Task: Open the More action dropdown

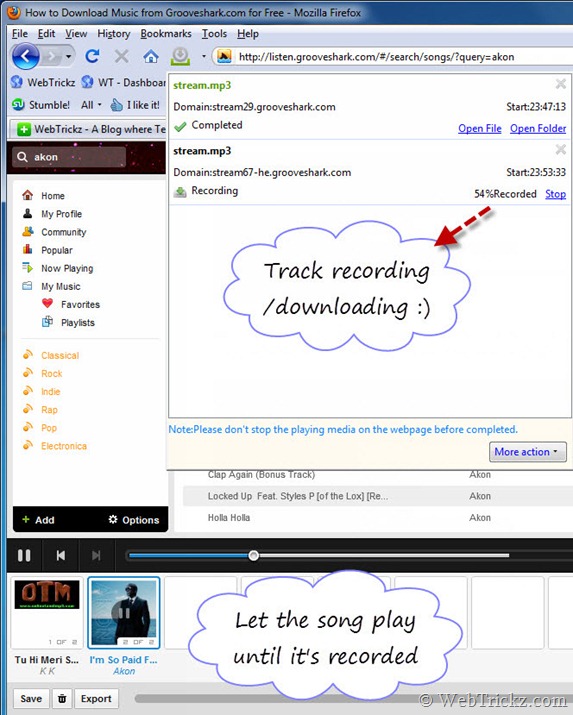Action: (x=527, y=452)
